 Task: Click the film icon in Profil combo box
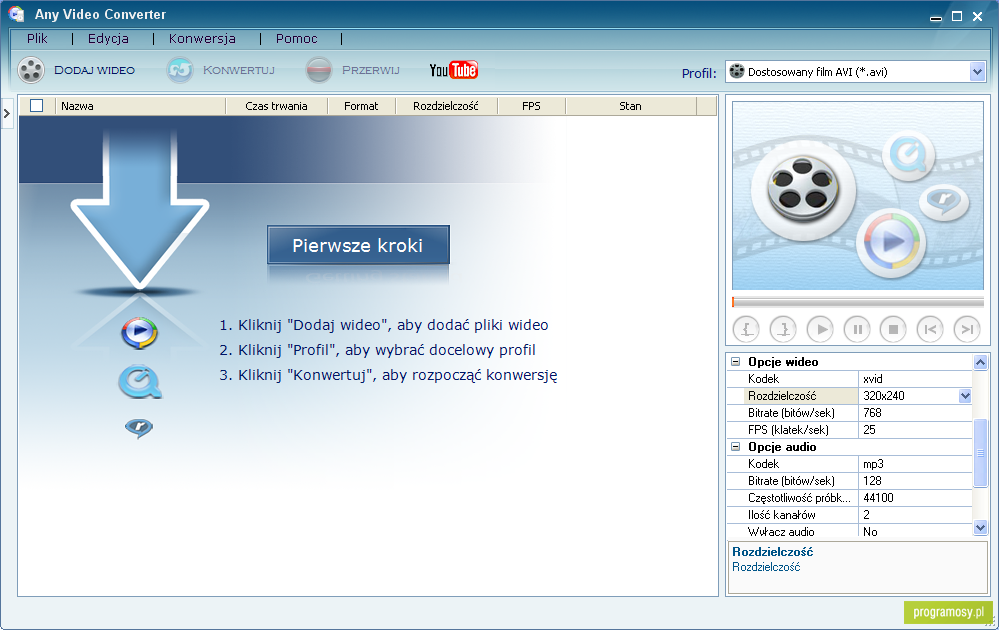tap(737, 71)
